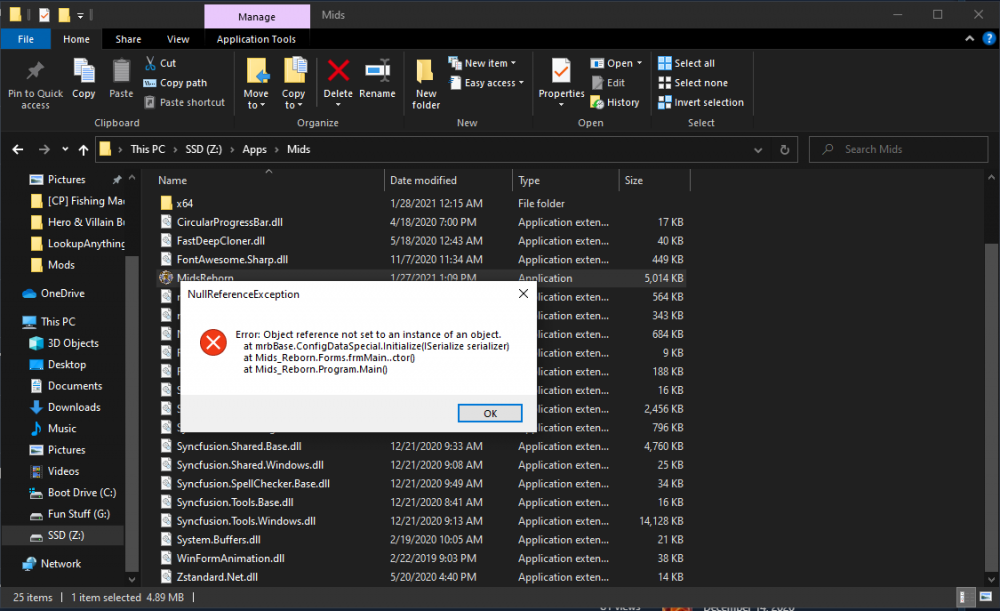Image resolution: width=1000 pixels, height=611 pixels.
Task: Open the Properties checkmark icon
Action: (561, 72)
